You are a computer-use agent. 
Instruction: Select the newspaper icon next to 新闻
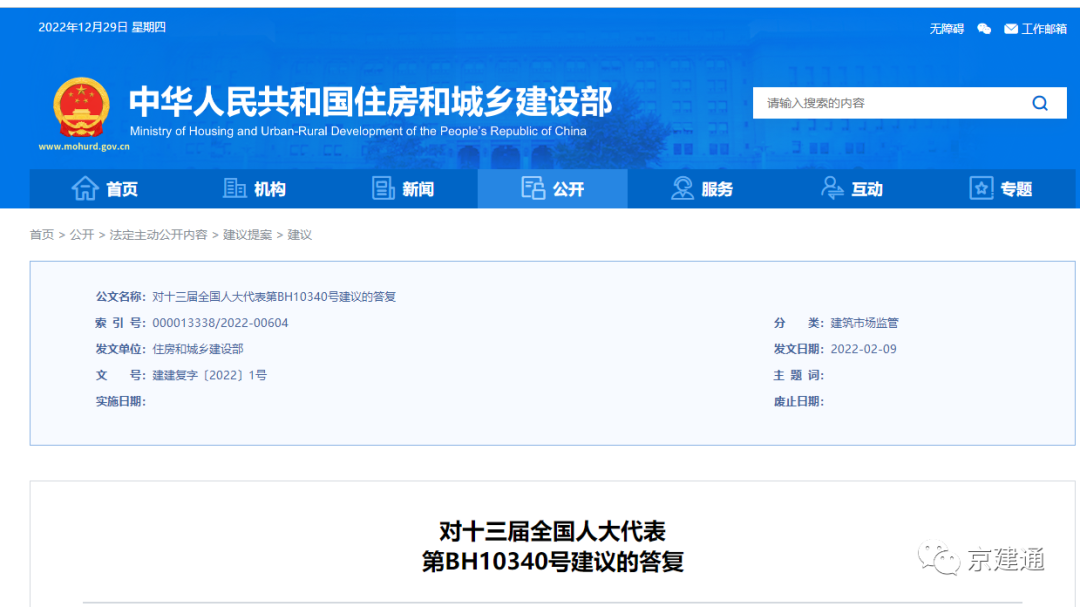pyautogui.click(x=384, y=188)
